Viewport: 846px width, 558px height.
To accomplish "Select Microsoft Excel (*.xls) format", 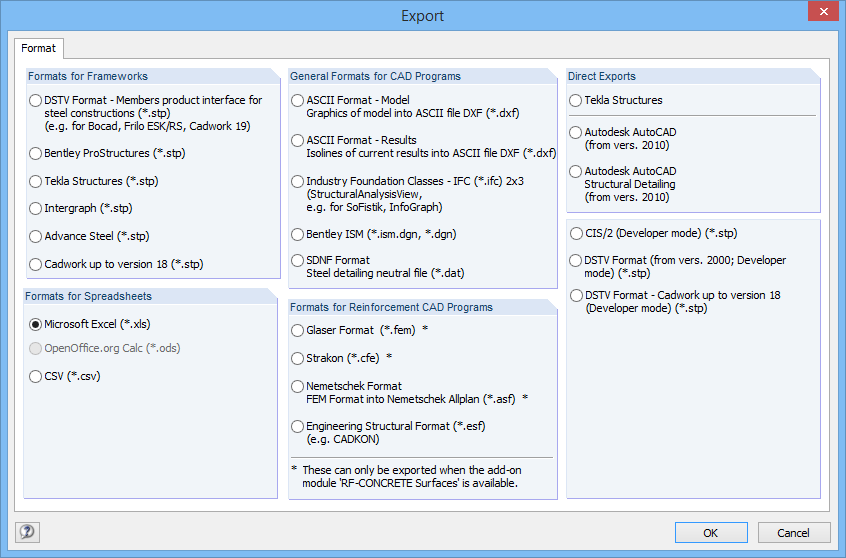I will pos(37,324).
